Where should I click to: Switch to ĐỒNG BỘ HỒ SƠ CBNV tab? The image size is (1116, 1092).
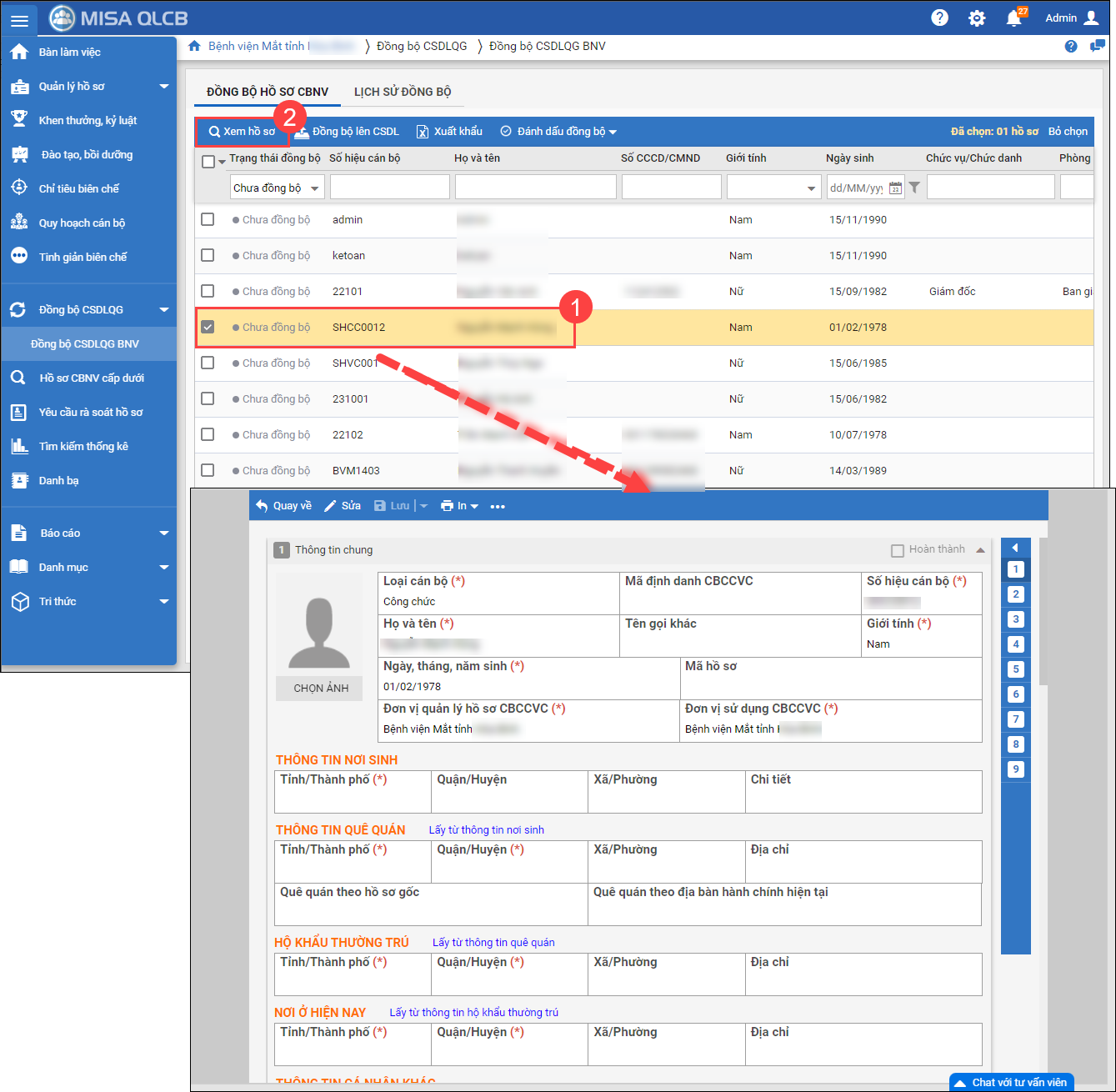[x=268, y=92]
